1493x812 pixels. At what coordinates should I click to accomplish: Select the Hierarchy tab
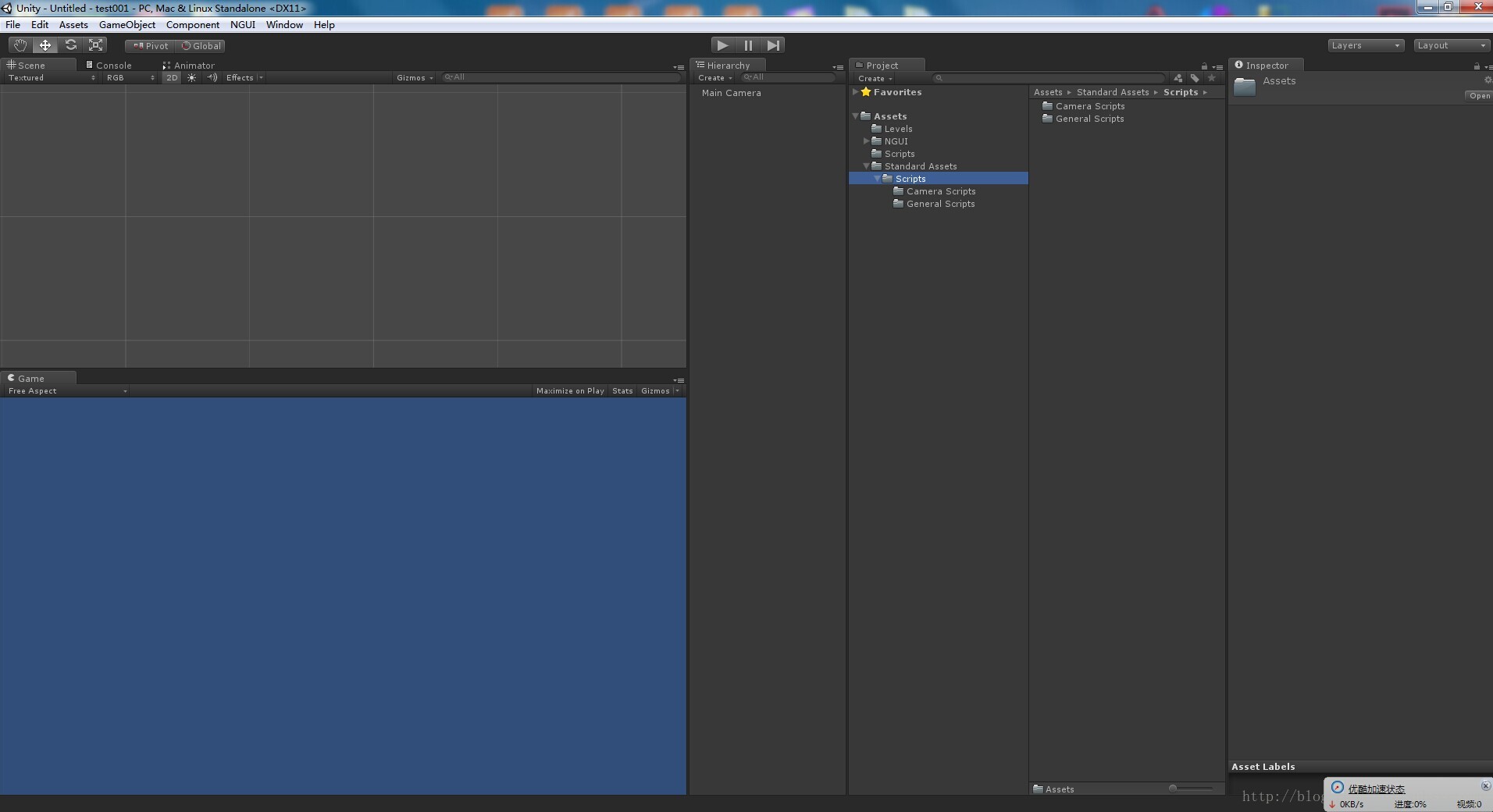point(728,66)
